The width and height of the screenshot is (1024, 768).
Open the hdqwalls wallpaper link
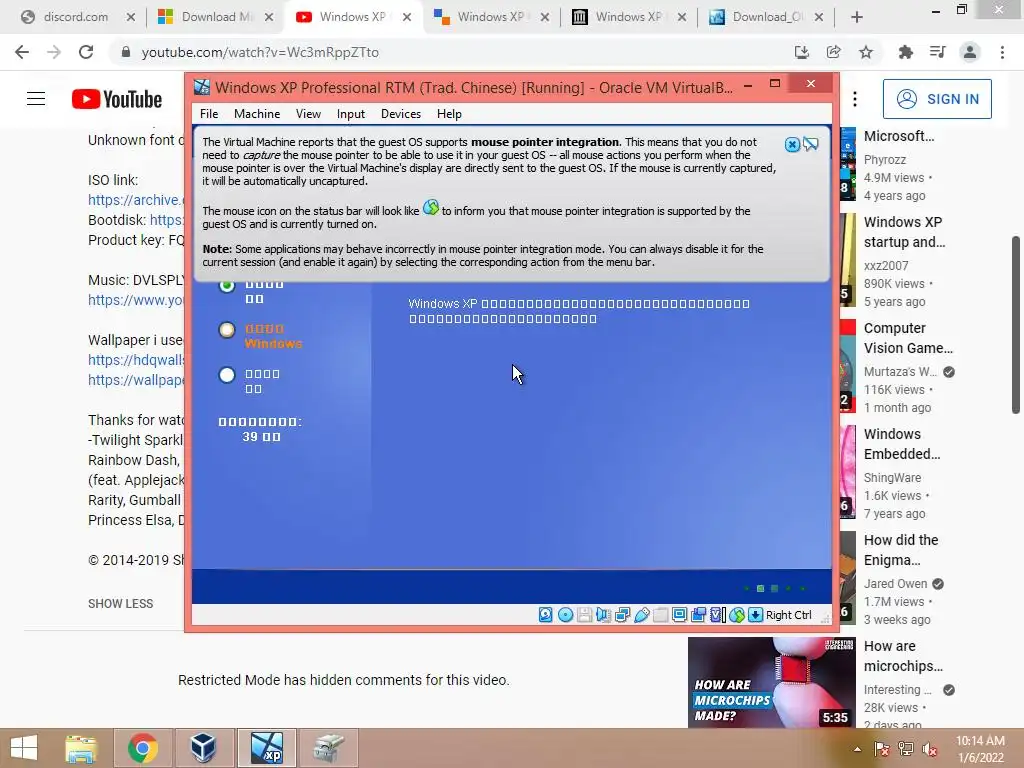point(136,360)
